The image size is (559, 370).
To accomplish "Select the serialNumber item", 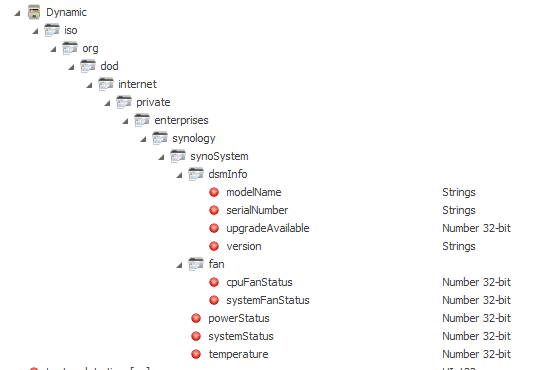I will [257, 210].
